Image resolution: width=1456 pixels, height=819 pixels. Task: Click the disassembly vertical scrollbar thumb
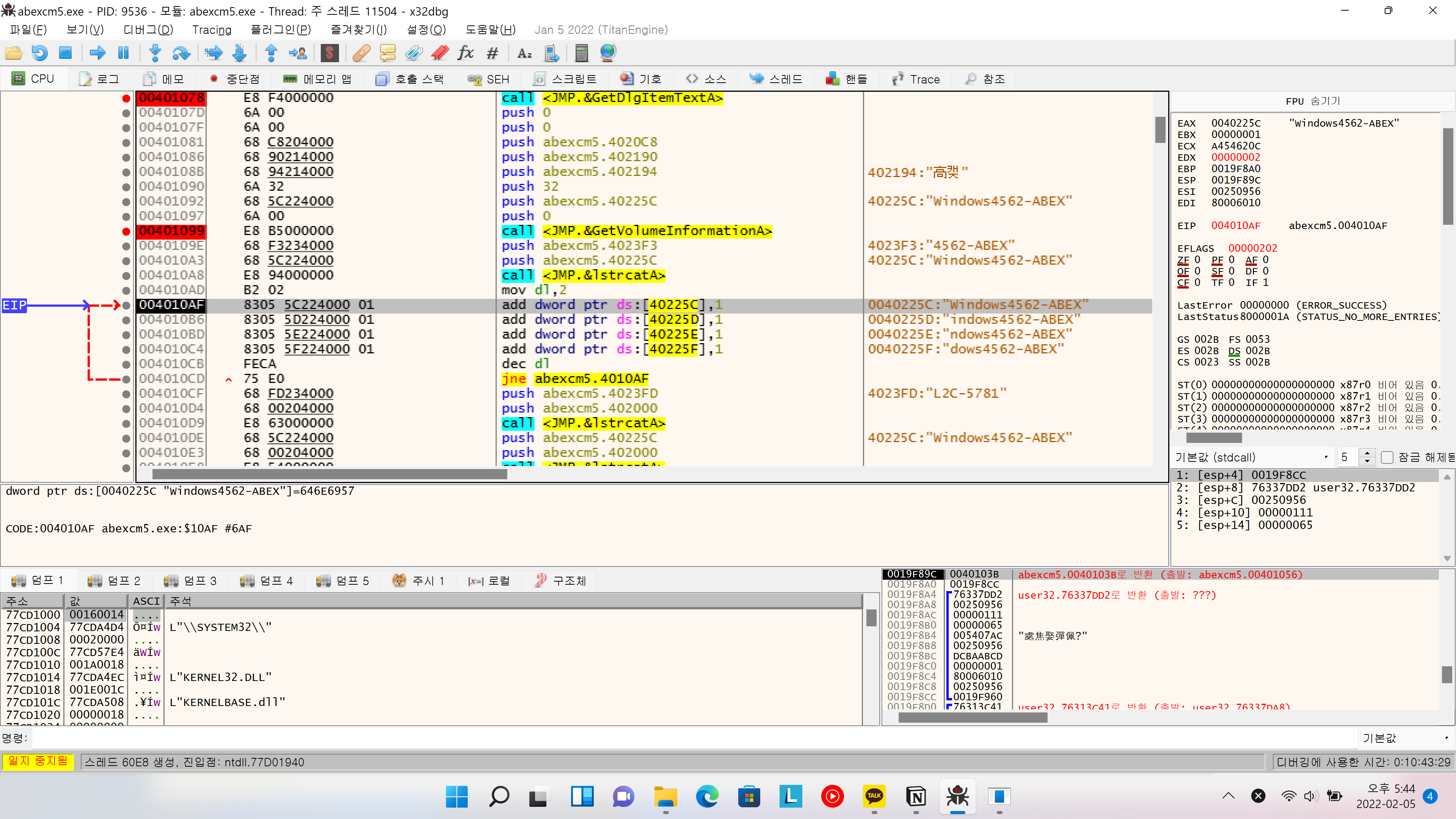(1160, 129)
